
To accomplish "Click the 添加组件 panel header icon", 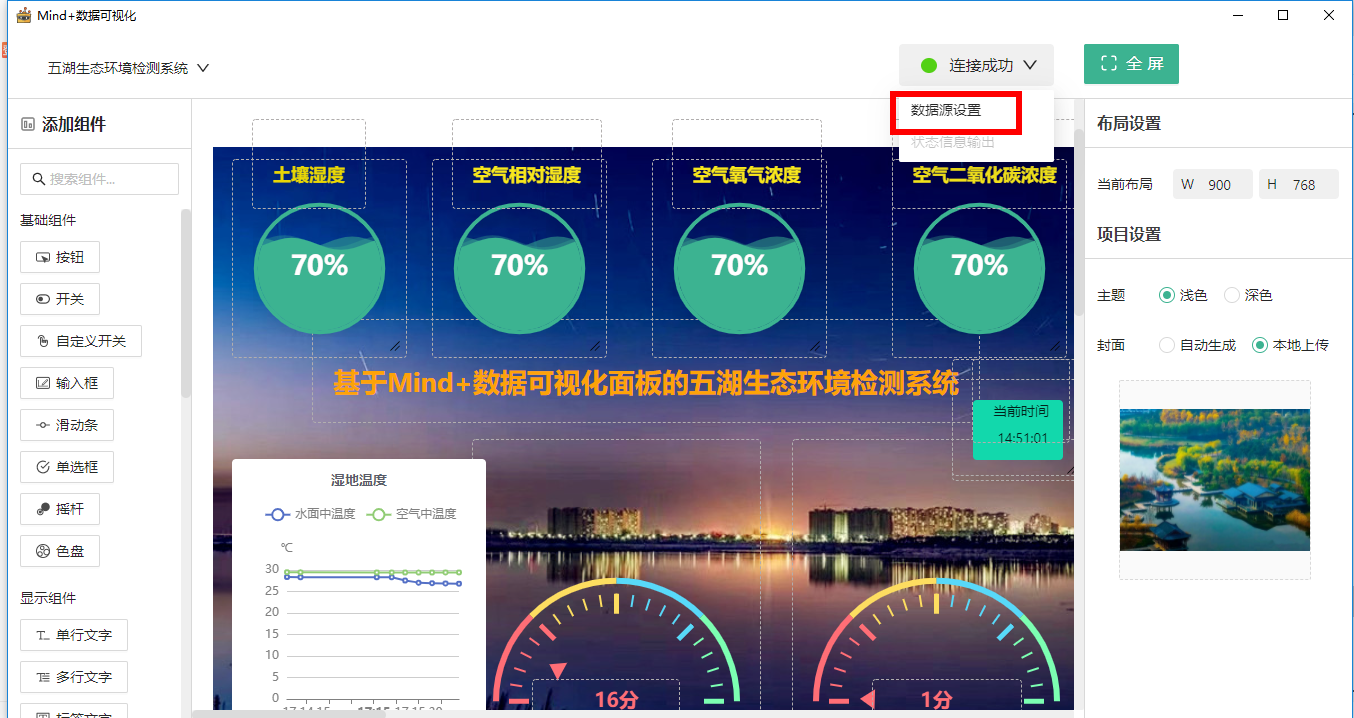I will click(28, 125).
